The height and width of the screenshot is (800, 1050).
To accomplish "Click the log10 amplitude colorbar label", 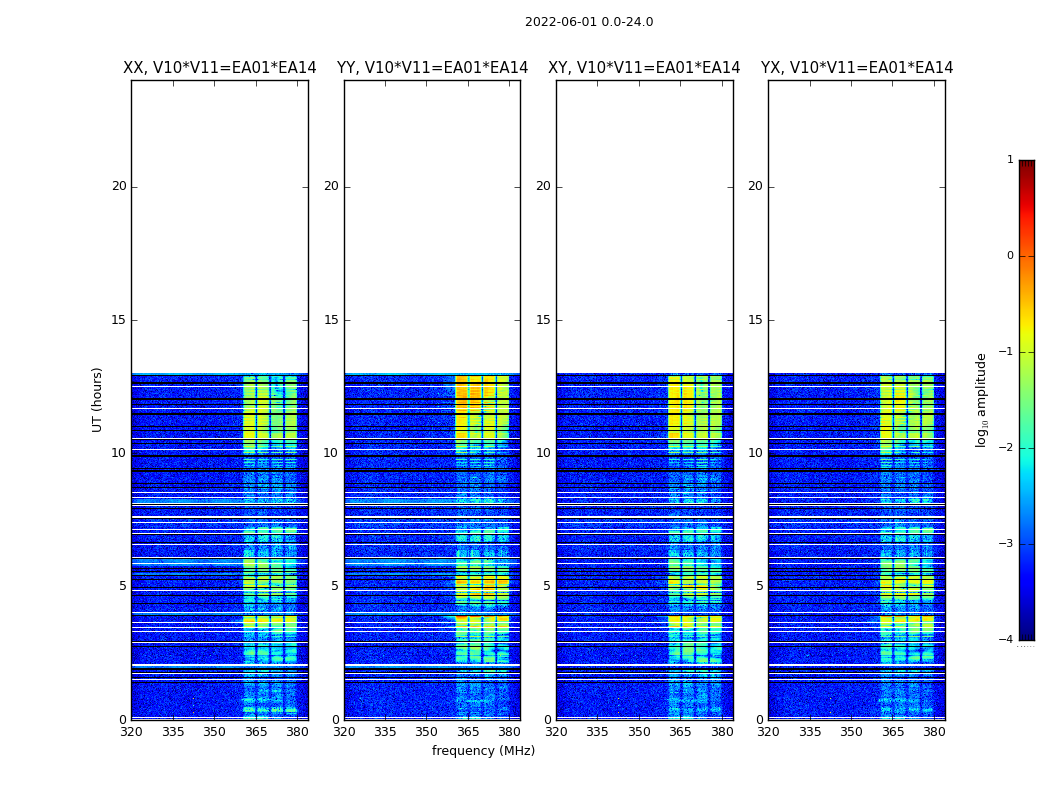I will point(981,400).
